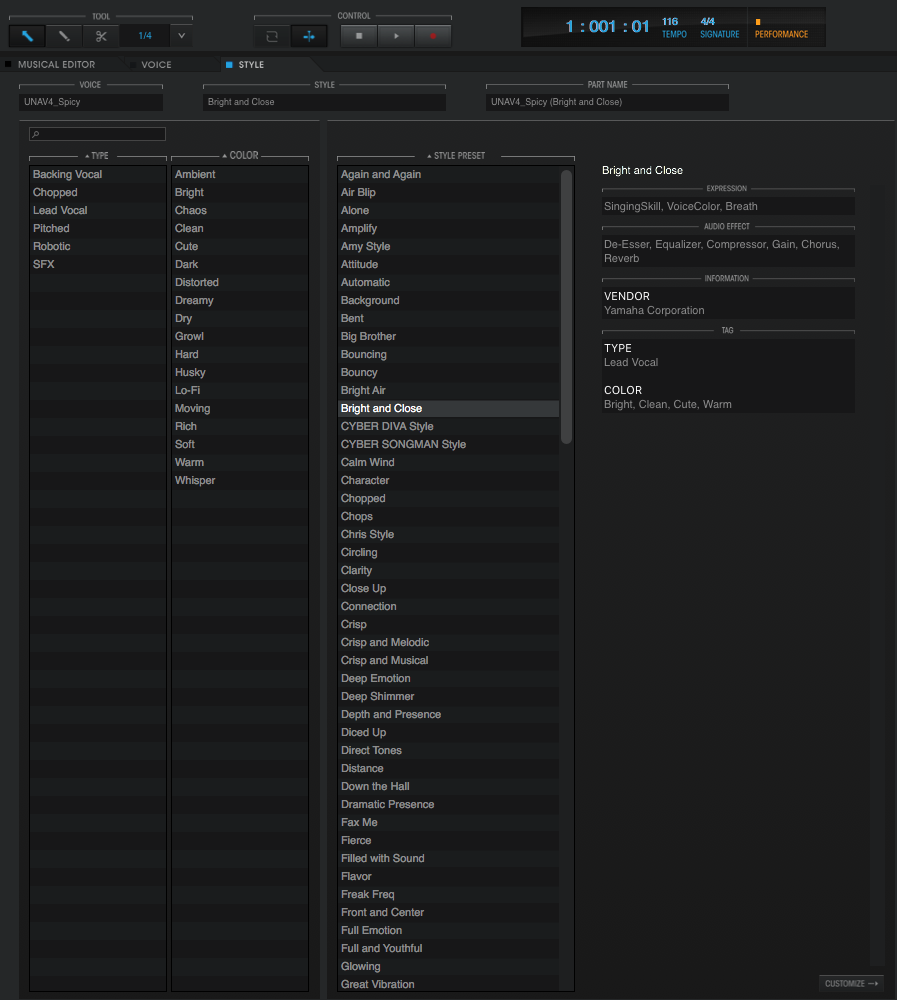897x1000 pixels.
Task: Choose Calm Wind preset
Action: [448, 462]
